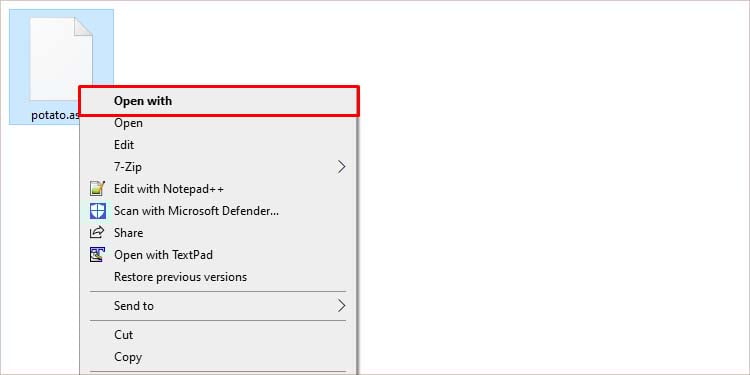Select Scan with Microsoft Defender
Image resolution: width=750 pixels, height=375 pixels.
[196, 211]
